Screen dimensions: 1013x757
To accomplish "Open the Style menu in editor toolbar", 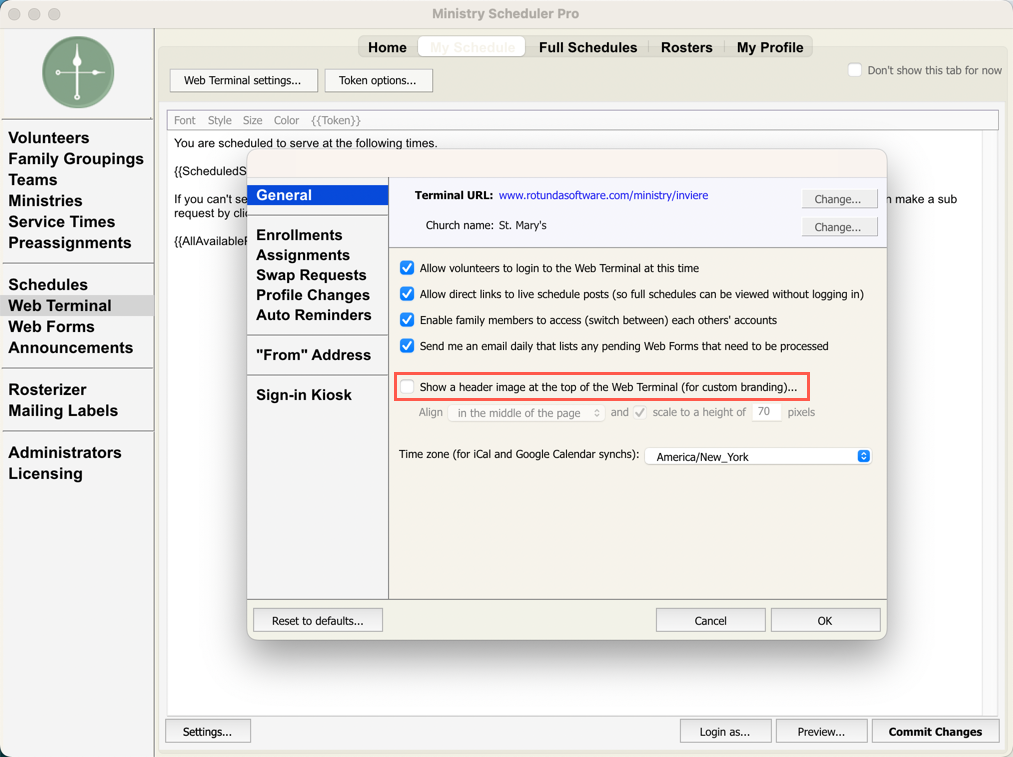I will click(220, 120).
